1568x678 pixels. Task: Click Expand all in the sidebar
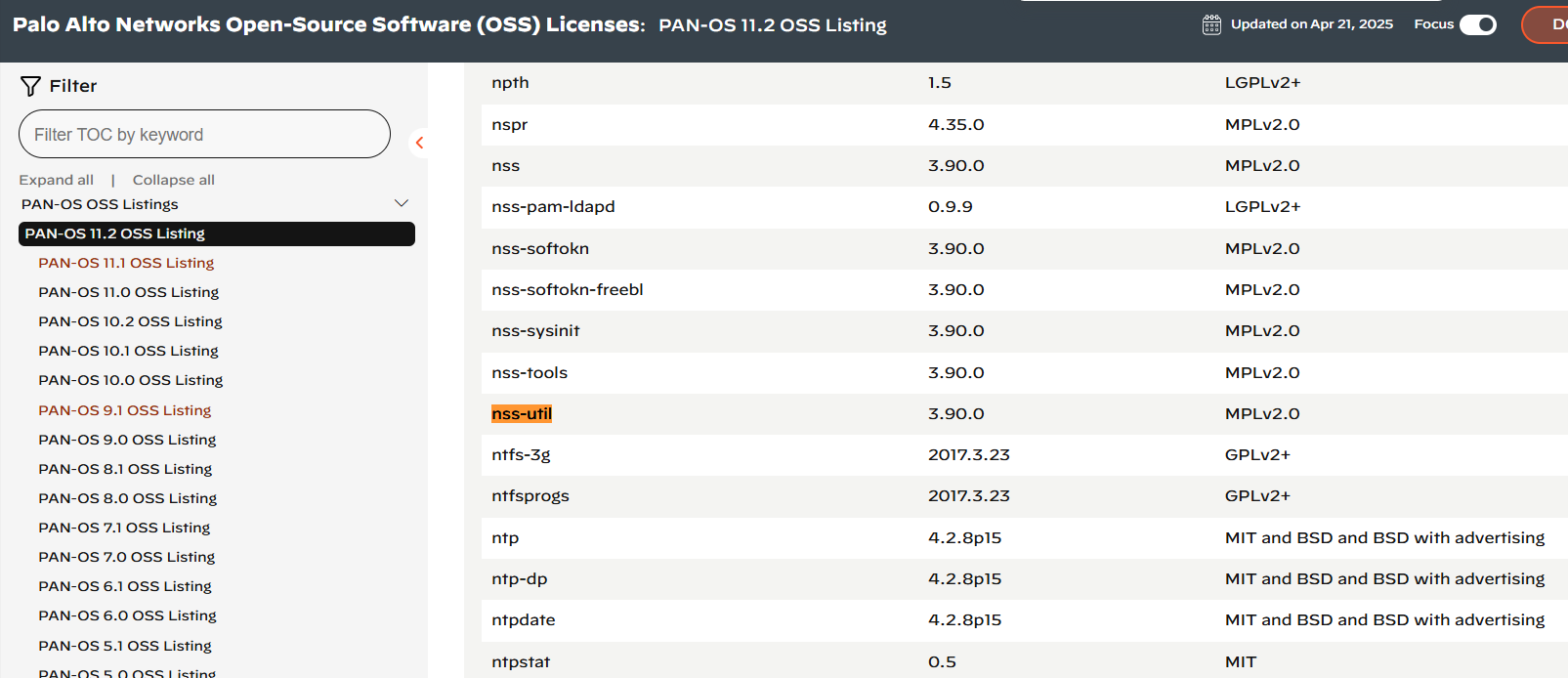coord(57,180)
